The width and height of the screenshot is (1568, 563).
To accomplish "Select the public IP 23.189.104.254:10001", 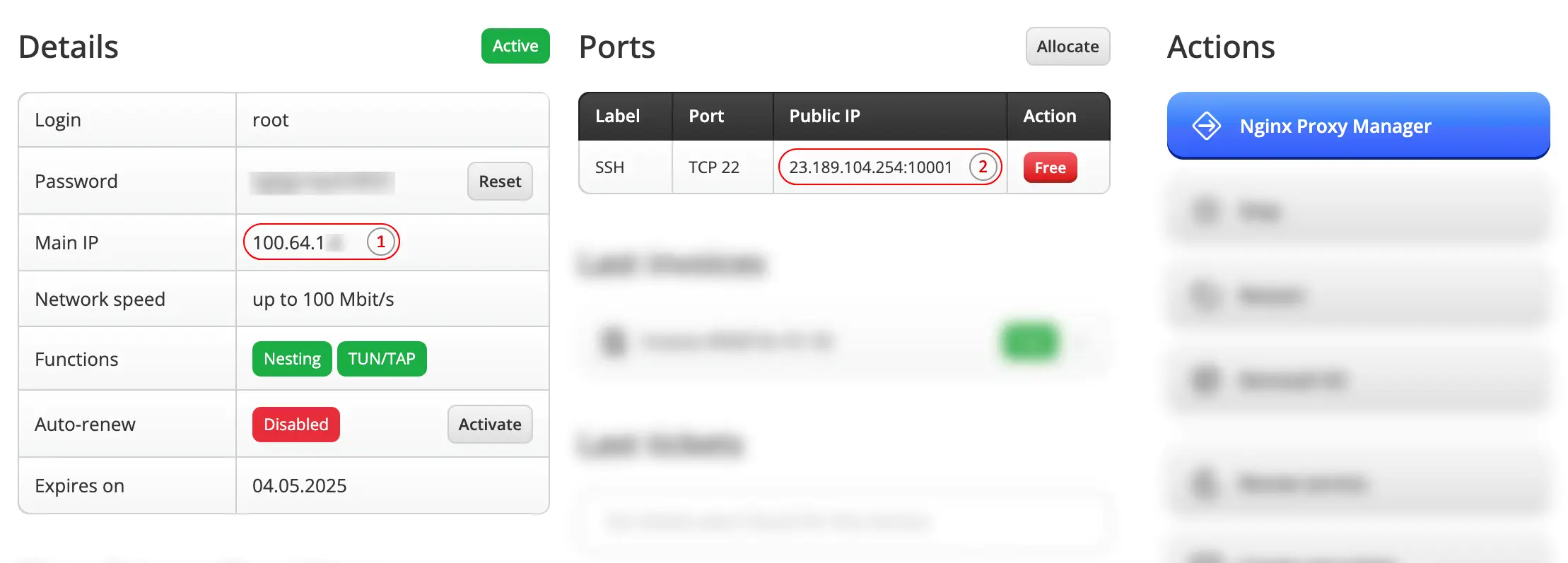I will [x=870, y=167].
